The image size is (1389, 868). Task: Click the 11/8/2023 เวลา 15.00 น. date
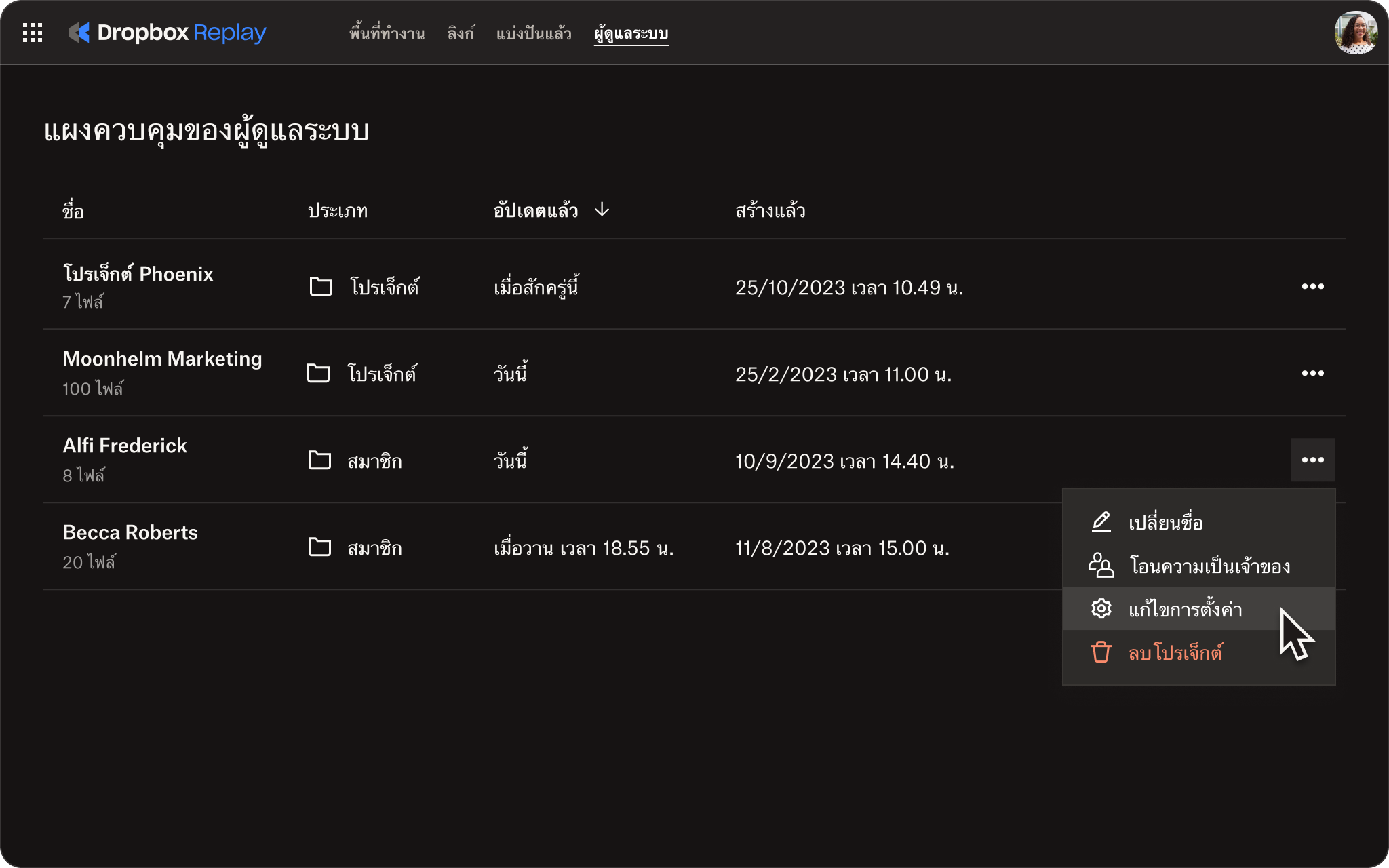pos(842,548)
